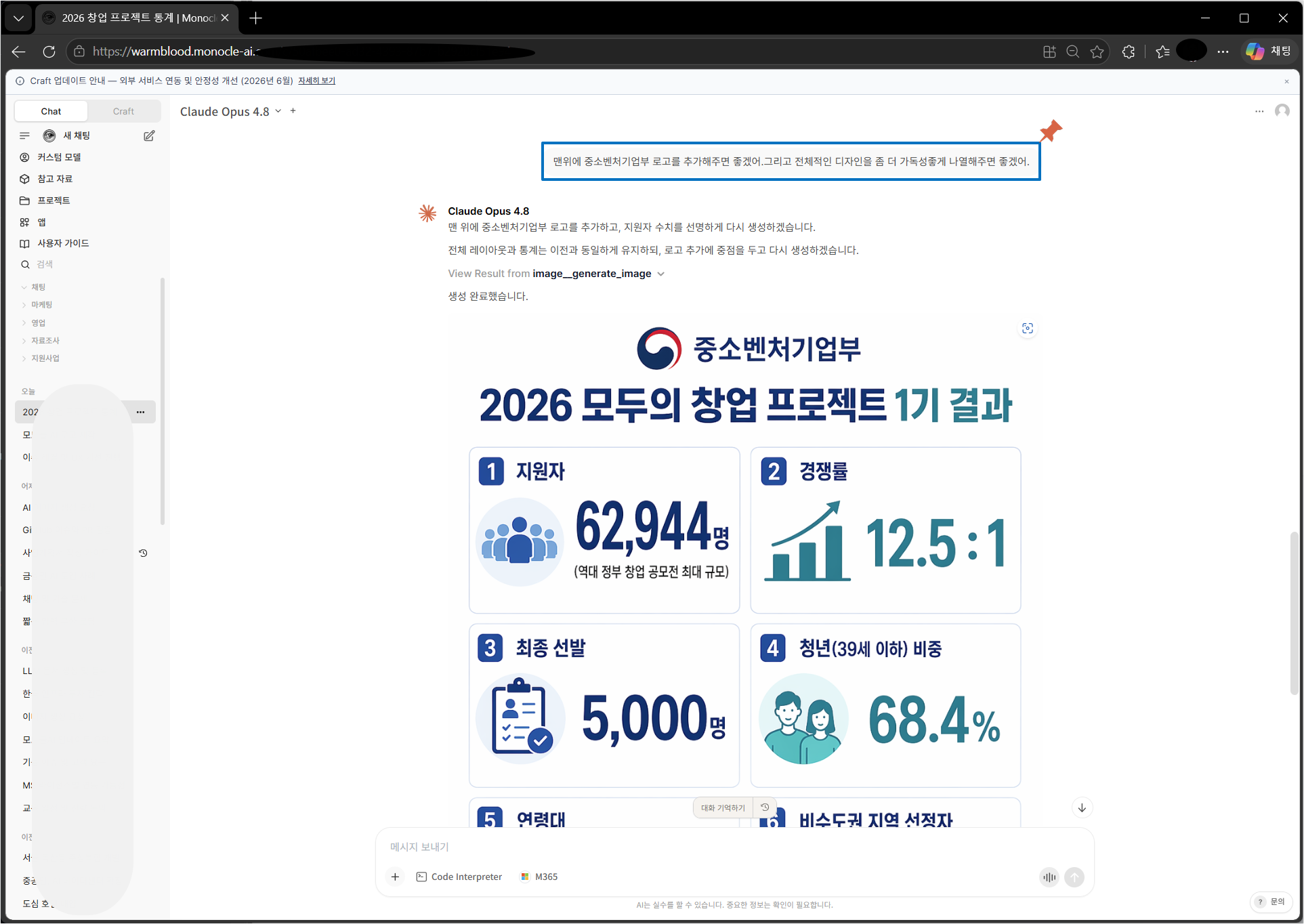
Task: Add this page to favorites star
Action: click(x=1097, y=51)
